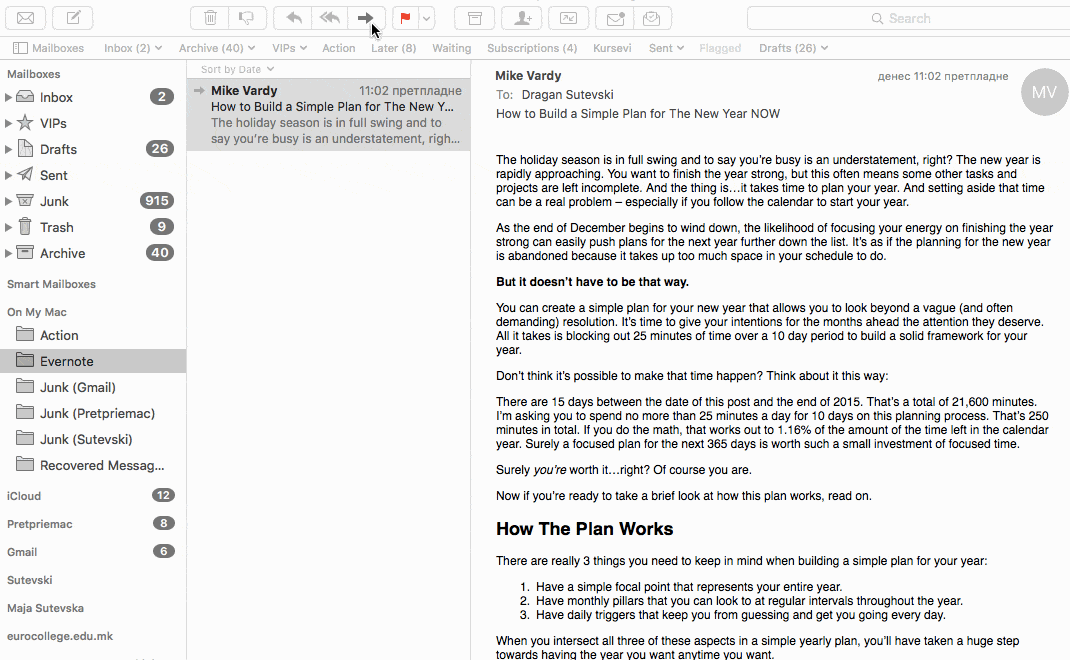Click the add contact icon in toolbar

[521, 18]
